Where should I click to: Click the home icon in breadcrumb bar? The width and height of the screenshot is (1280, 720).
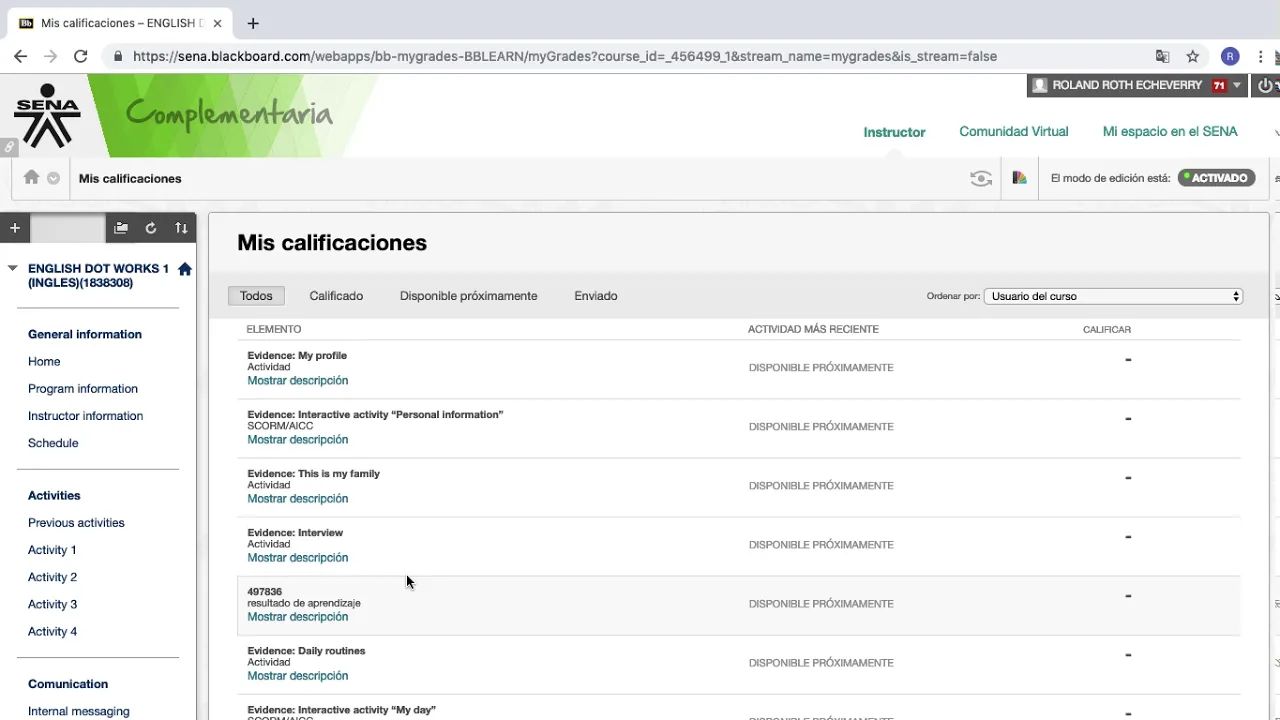[31, 178]
